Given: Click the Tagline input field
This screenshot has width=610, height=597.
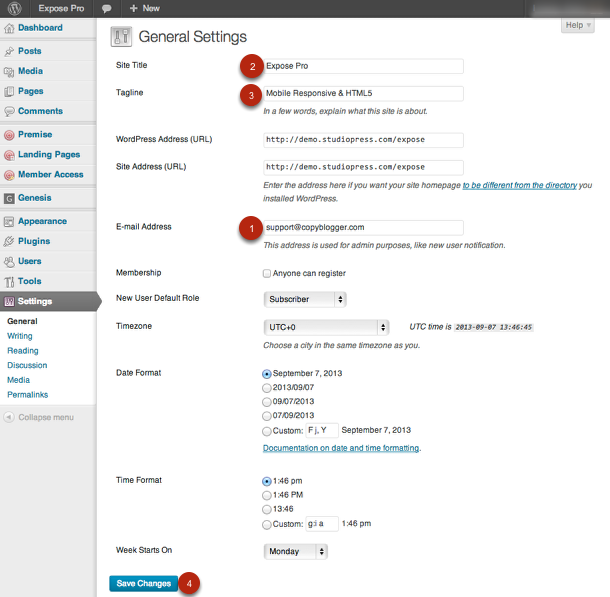Looking at the screenshot, I should 363,93.
